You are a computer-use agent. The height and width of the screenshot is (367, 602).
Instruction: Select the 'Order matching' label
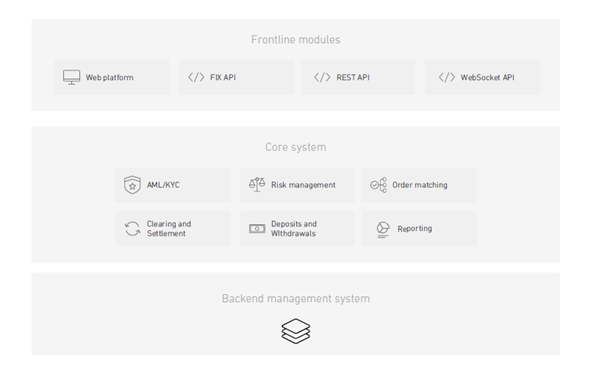click(x=420, y=185)
